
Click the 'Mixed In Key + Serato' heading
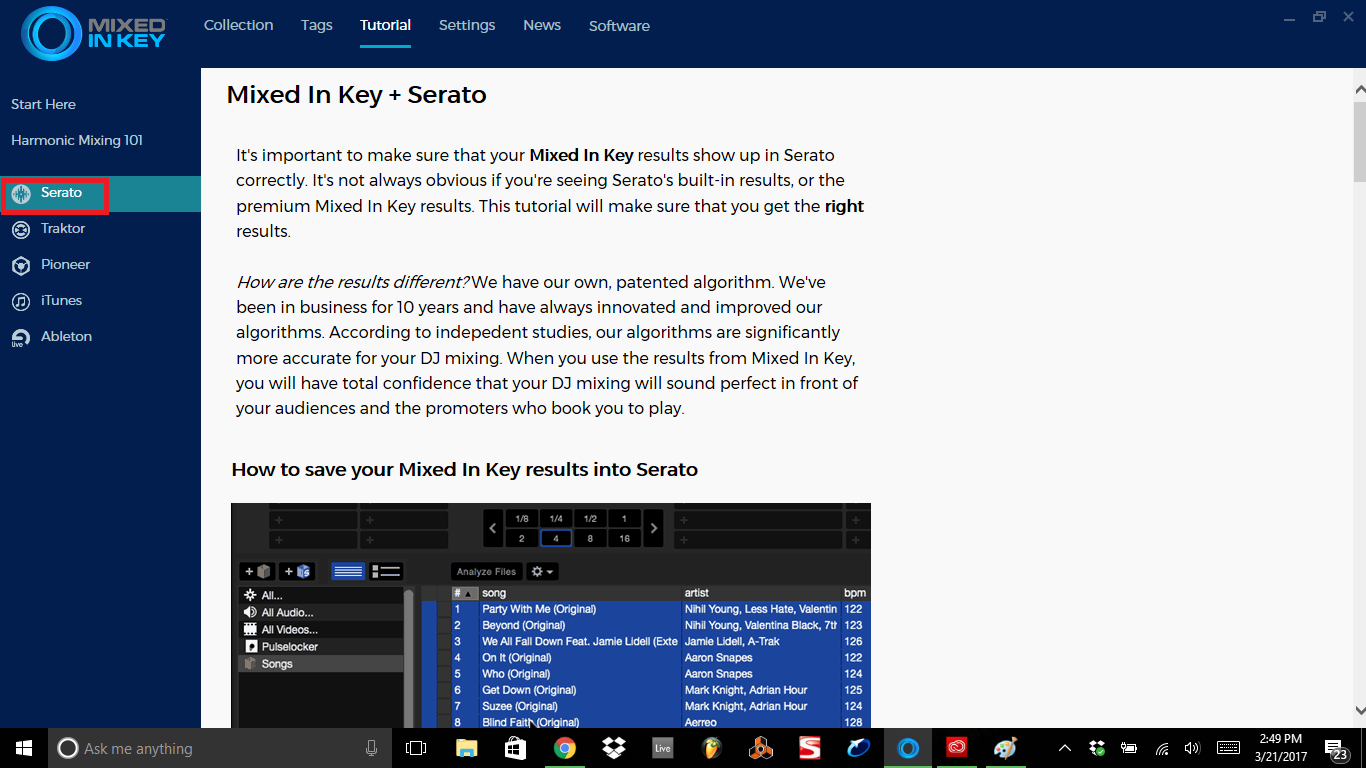click(356, 95)
